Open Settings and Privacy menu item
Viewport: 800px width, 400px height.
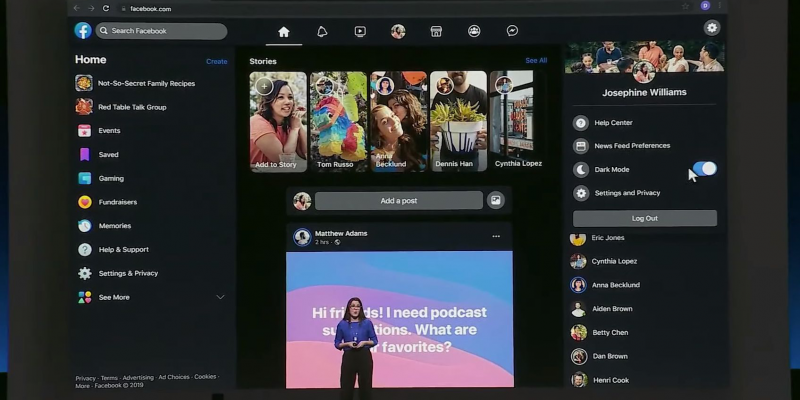[x=627, y=193]
